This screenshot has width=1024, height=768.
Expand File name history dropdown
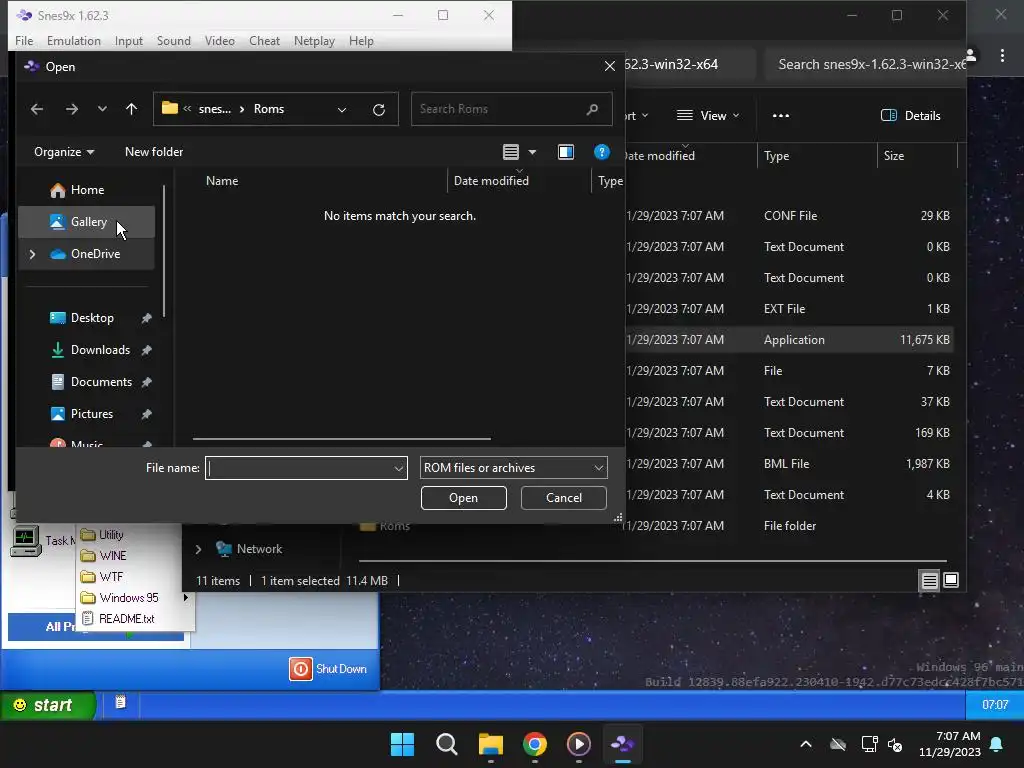398,468
